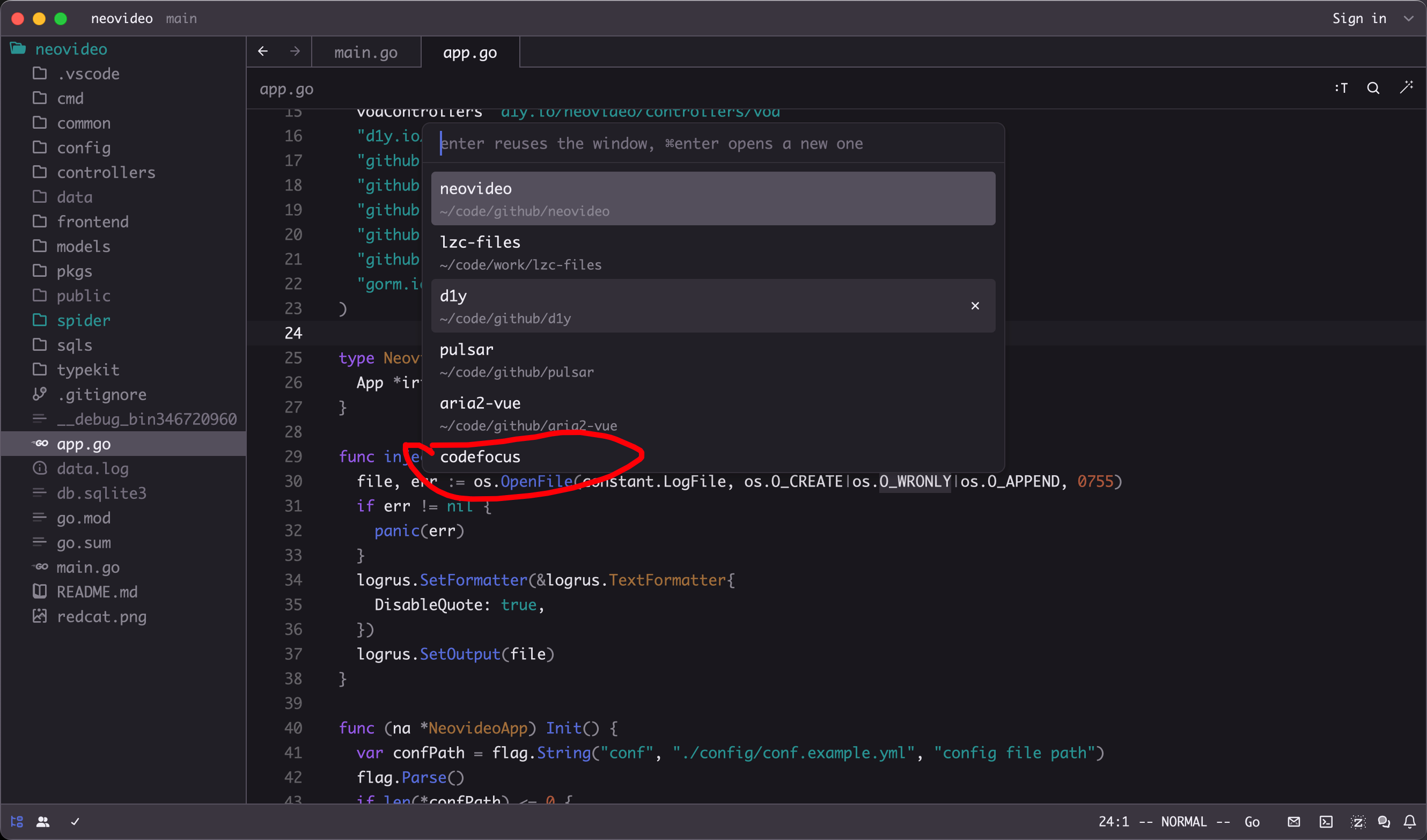The width and height of the screenshot is (1427, 840).
Task: Open d1y recent project
Action: tap(713, 306)
